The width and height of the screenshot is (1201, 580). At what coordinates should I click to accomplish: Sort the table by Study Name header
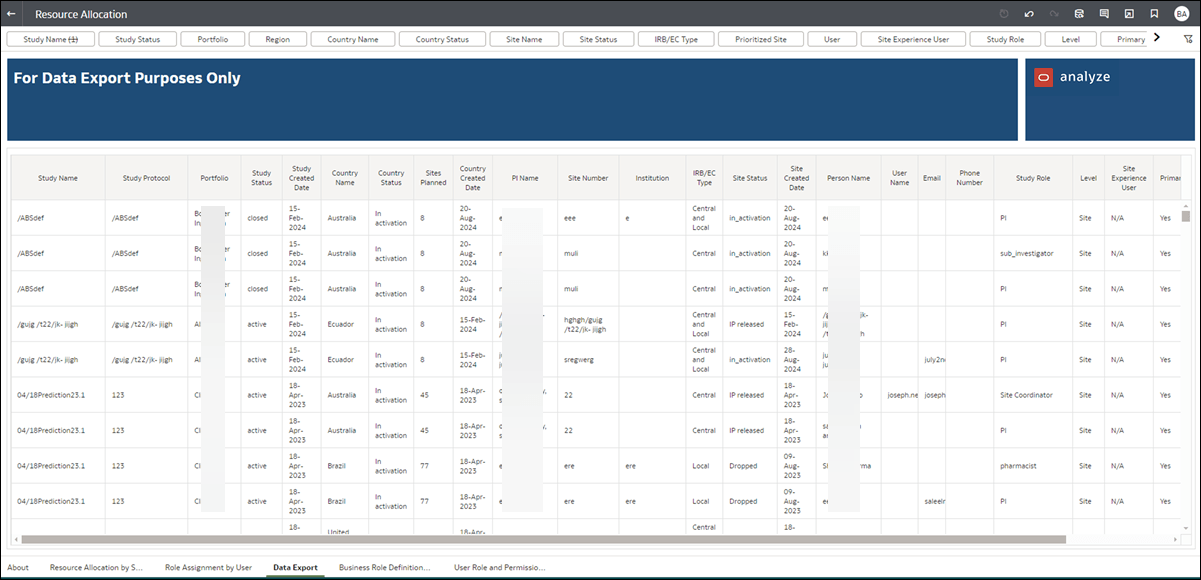coord(57,178)
